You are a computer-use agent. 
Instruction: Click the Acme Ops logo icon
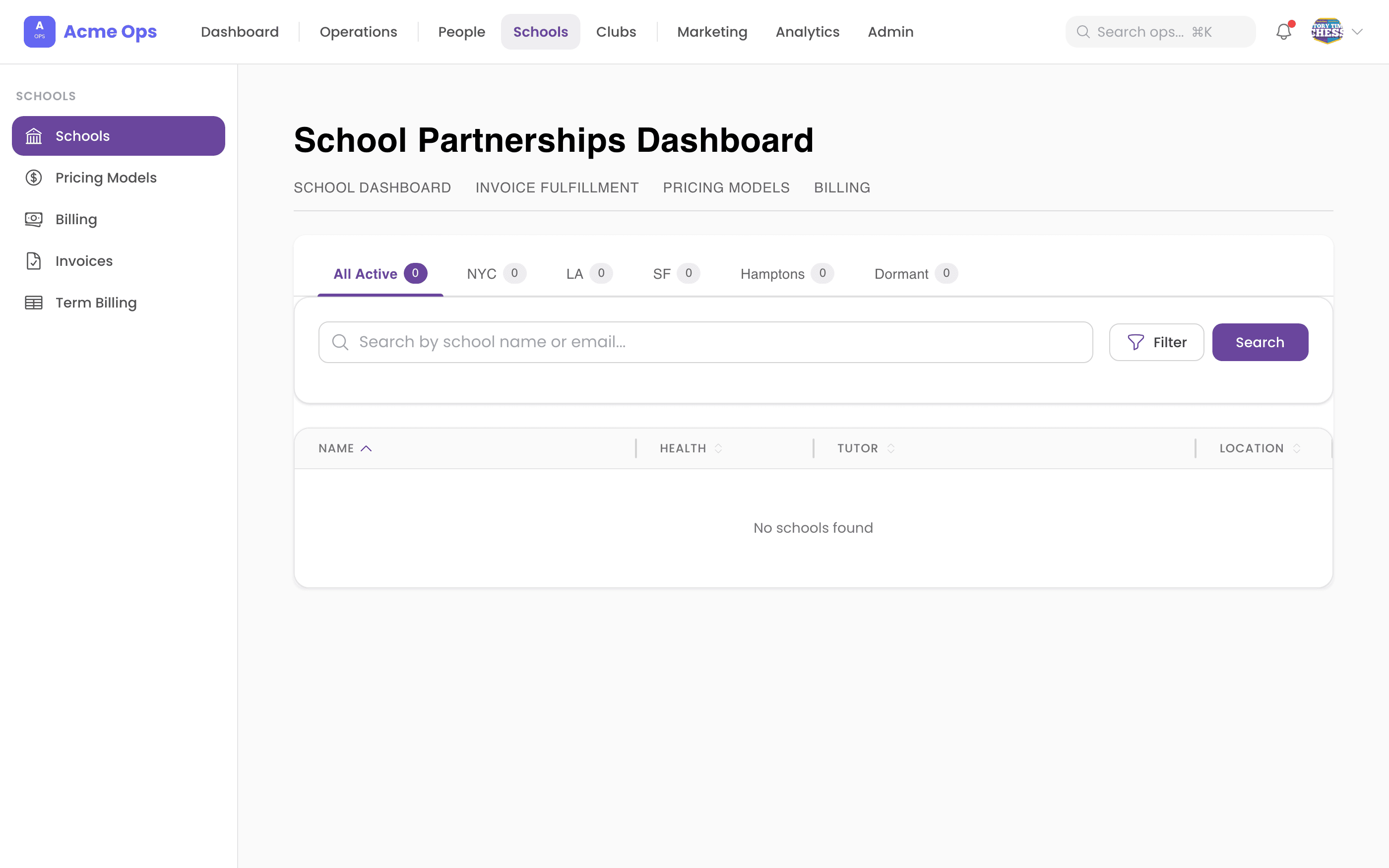tap(39, 31)
